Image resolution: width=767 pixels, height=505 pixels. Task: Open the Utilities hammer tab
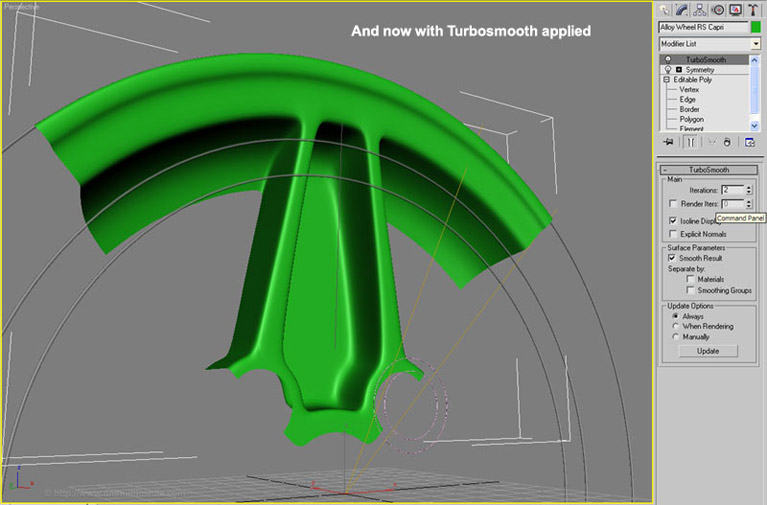[x=752, y=9]
